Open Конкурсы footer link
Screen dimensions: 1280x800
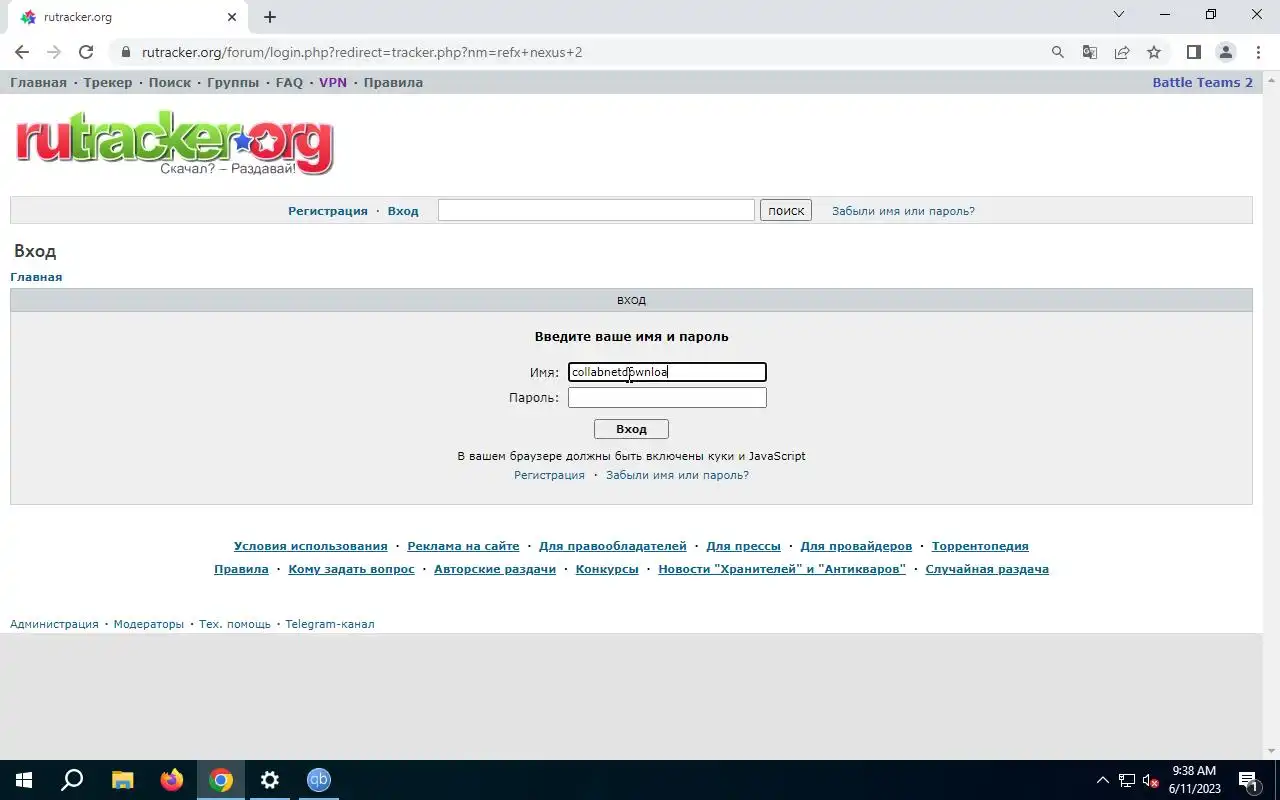click(607, 569)
